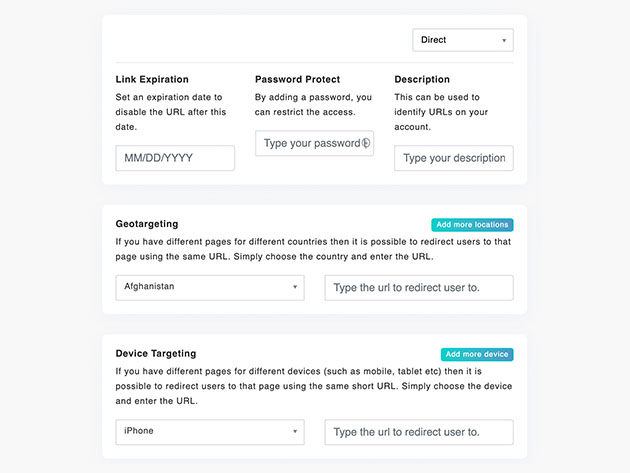Click the MM/DD/YYYY expiration date field
The width and height of the screenshot is (630, 473).
[x=175, y=158]
